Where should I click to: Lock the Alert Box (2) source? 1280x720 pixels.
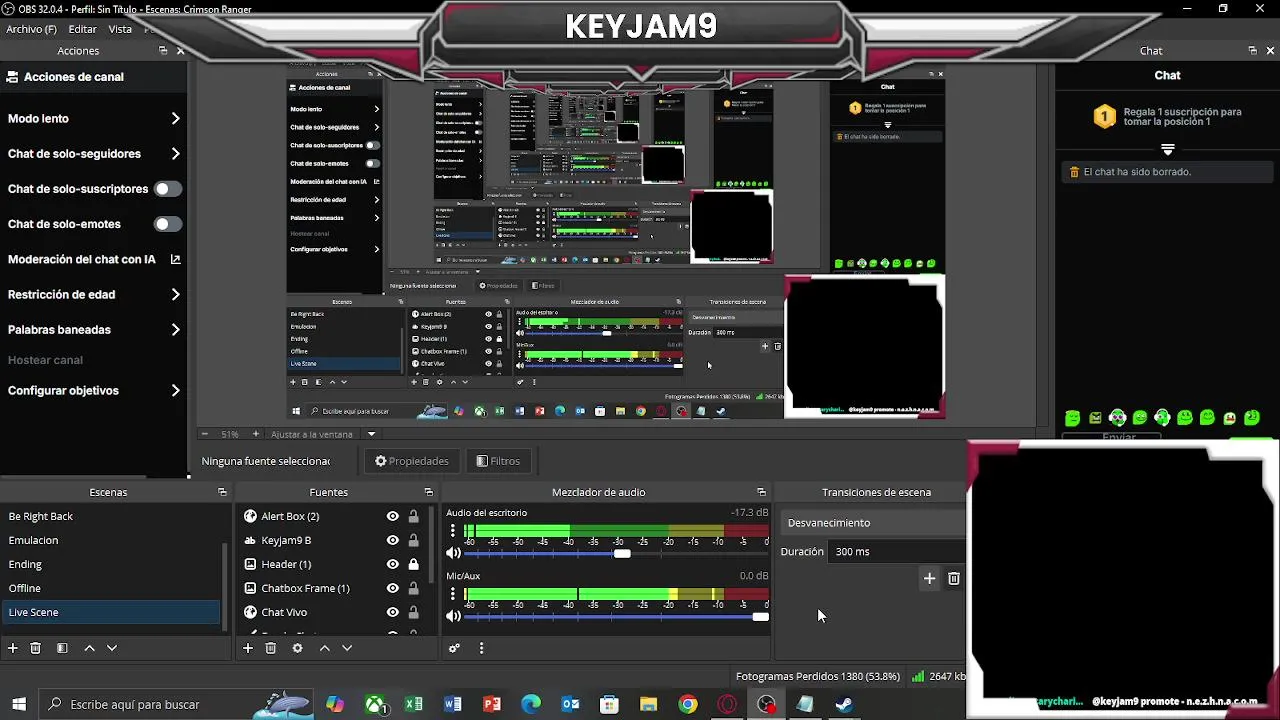pyautogui.click(x=413, y=516)
